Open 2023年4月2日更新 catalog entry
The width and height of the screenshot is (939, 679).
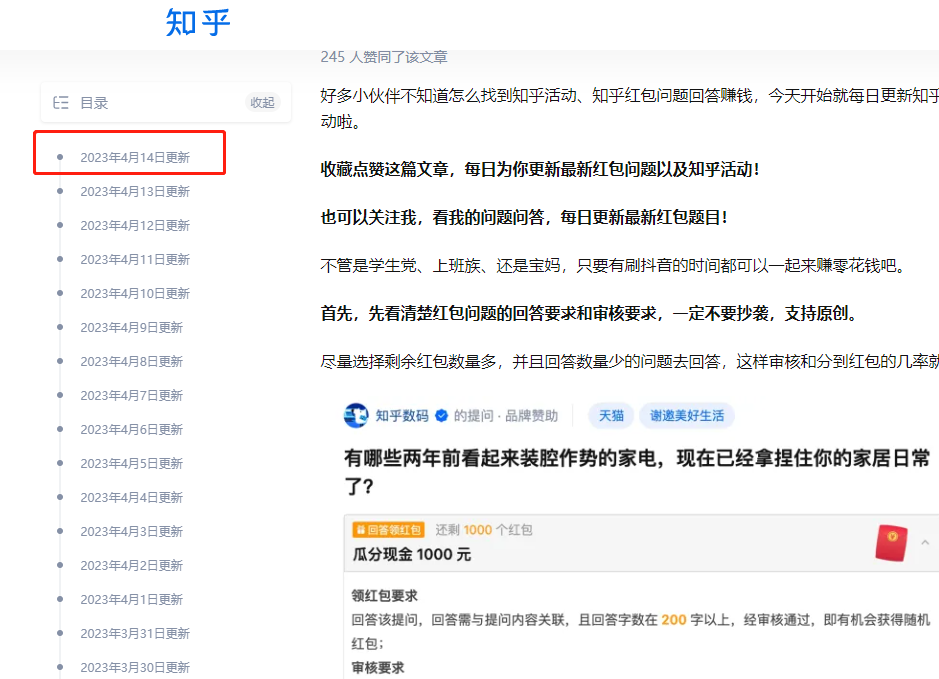[x=131, y=566]
